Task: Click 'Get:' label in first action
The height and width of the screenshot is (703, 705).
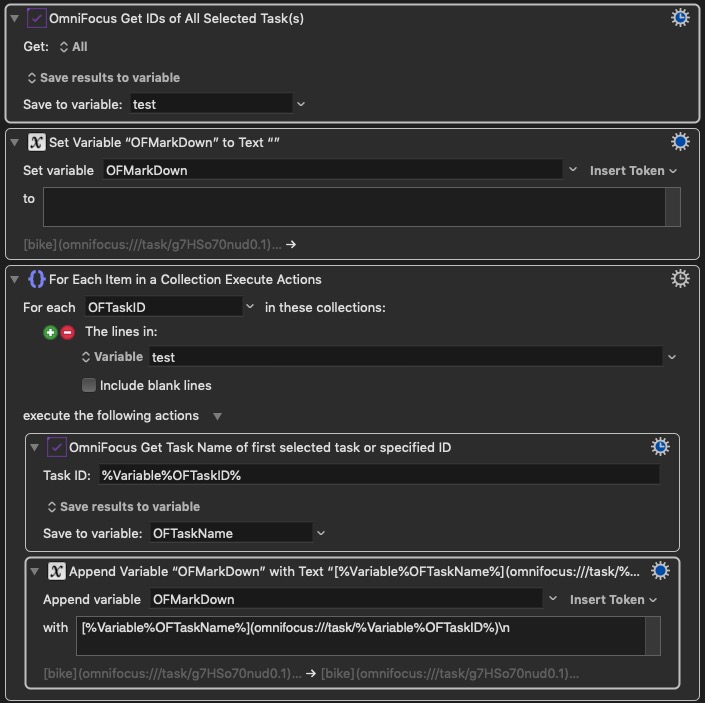Action: click(x=36, y=47)
